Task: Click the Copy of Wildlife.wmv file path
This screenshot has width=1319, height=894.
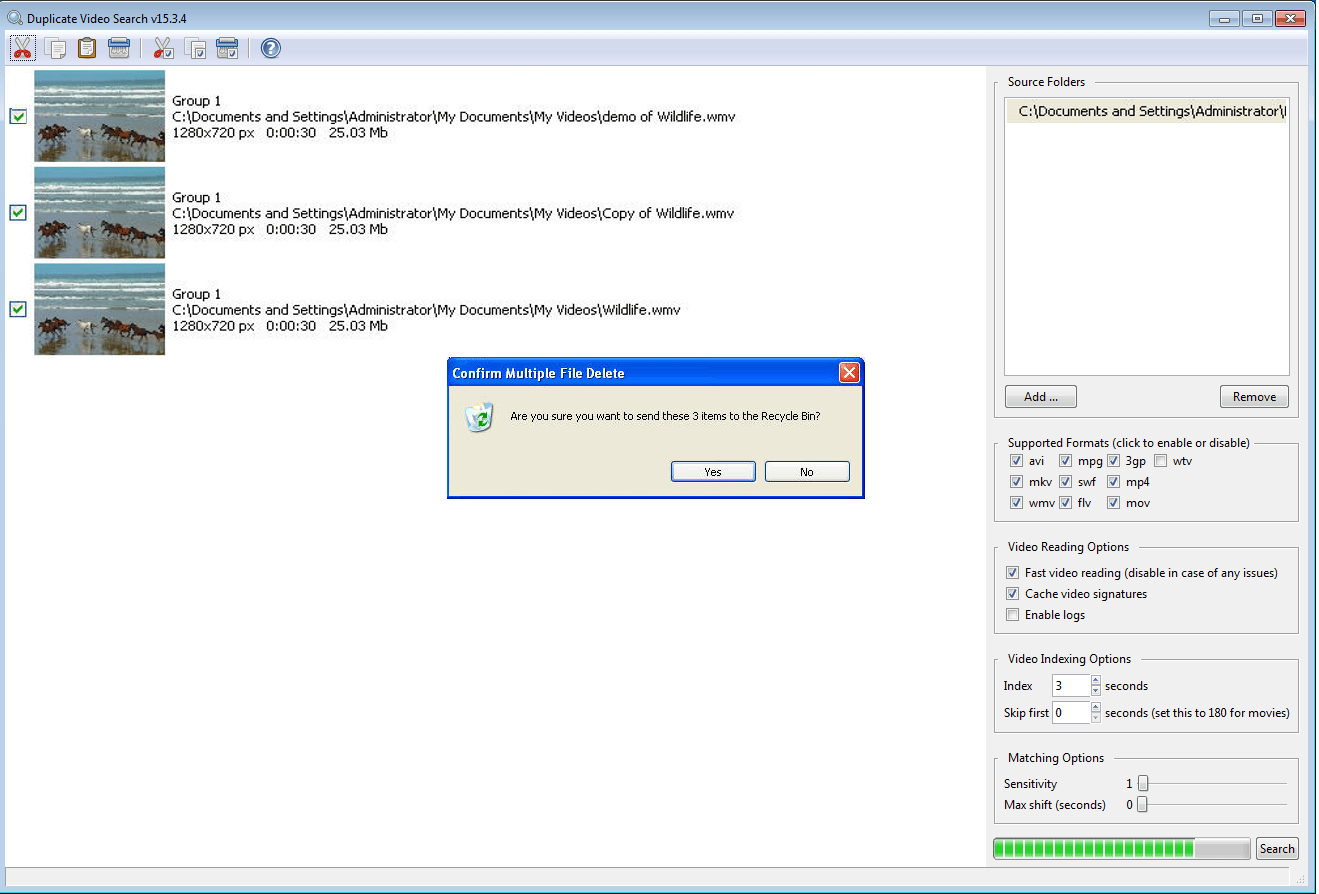Action: pos(453,213)
